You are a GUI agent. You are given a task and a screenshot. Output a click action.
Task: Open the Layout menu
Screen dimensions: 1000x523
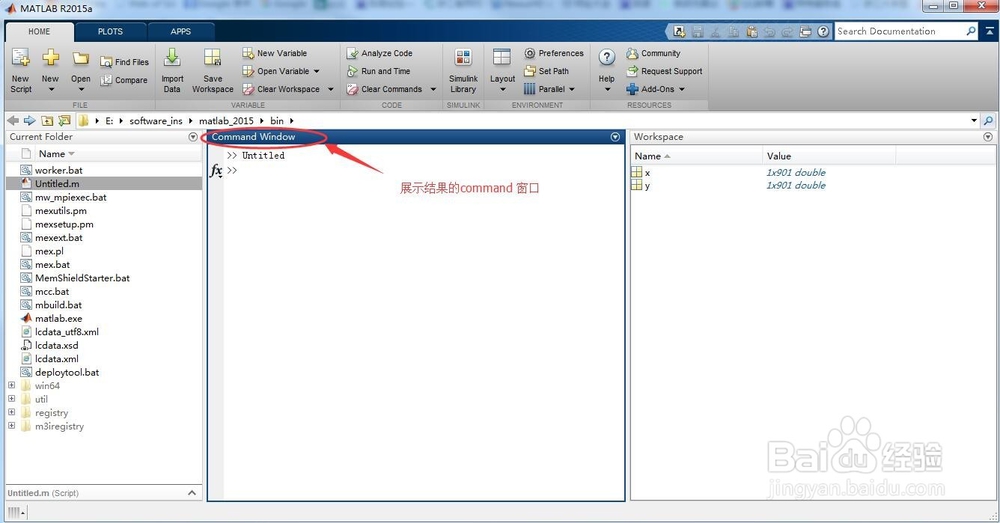502,71
